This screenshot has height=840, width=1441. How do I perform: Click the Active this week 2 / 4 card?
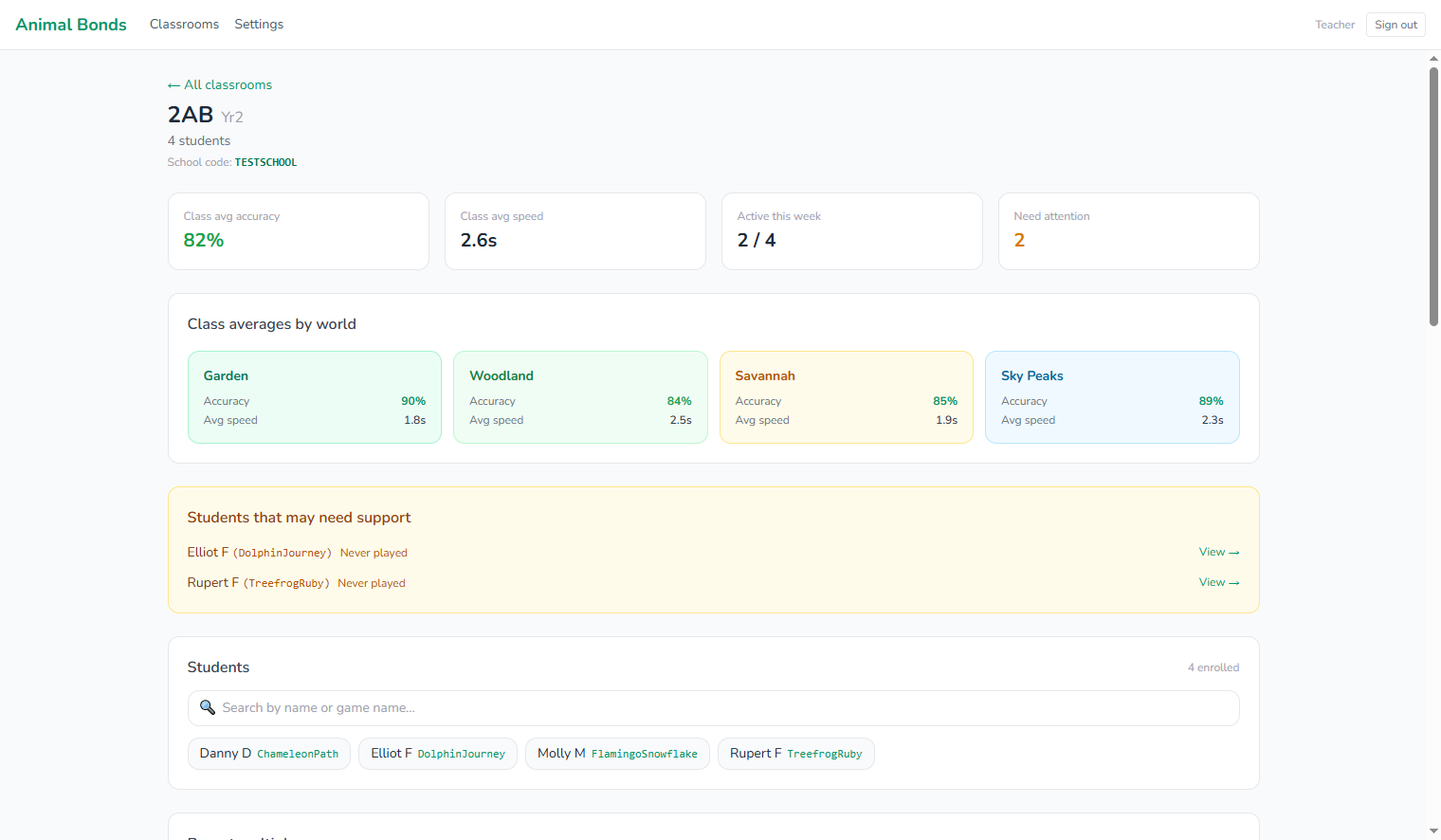852,231
